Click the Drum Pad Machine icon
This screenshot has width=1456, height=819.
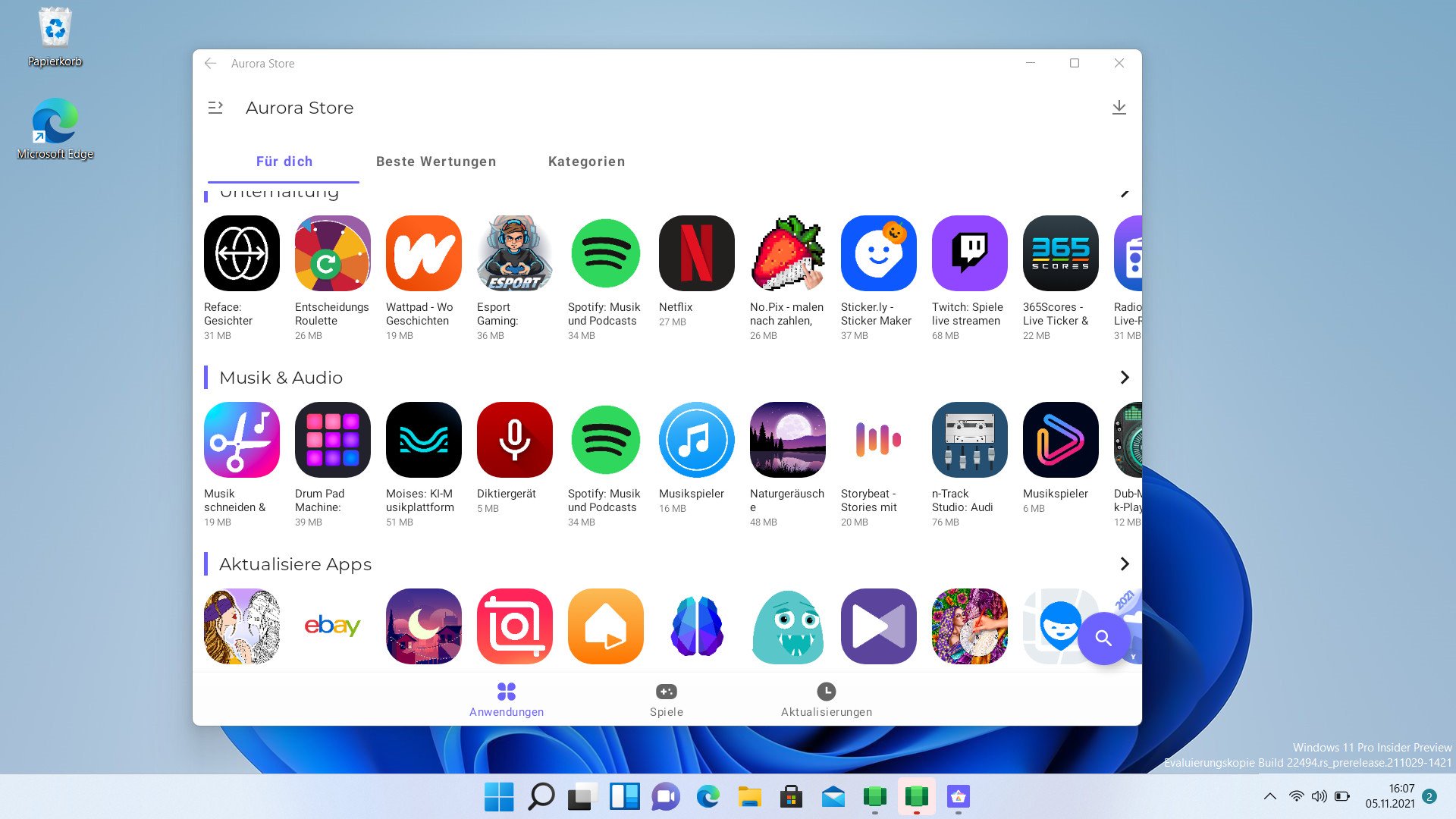coord(332,440)
